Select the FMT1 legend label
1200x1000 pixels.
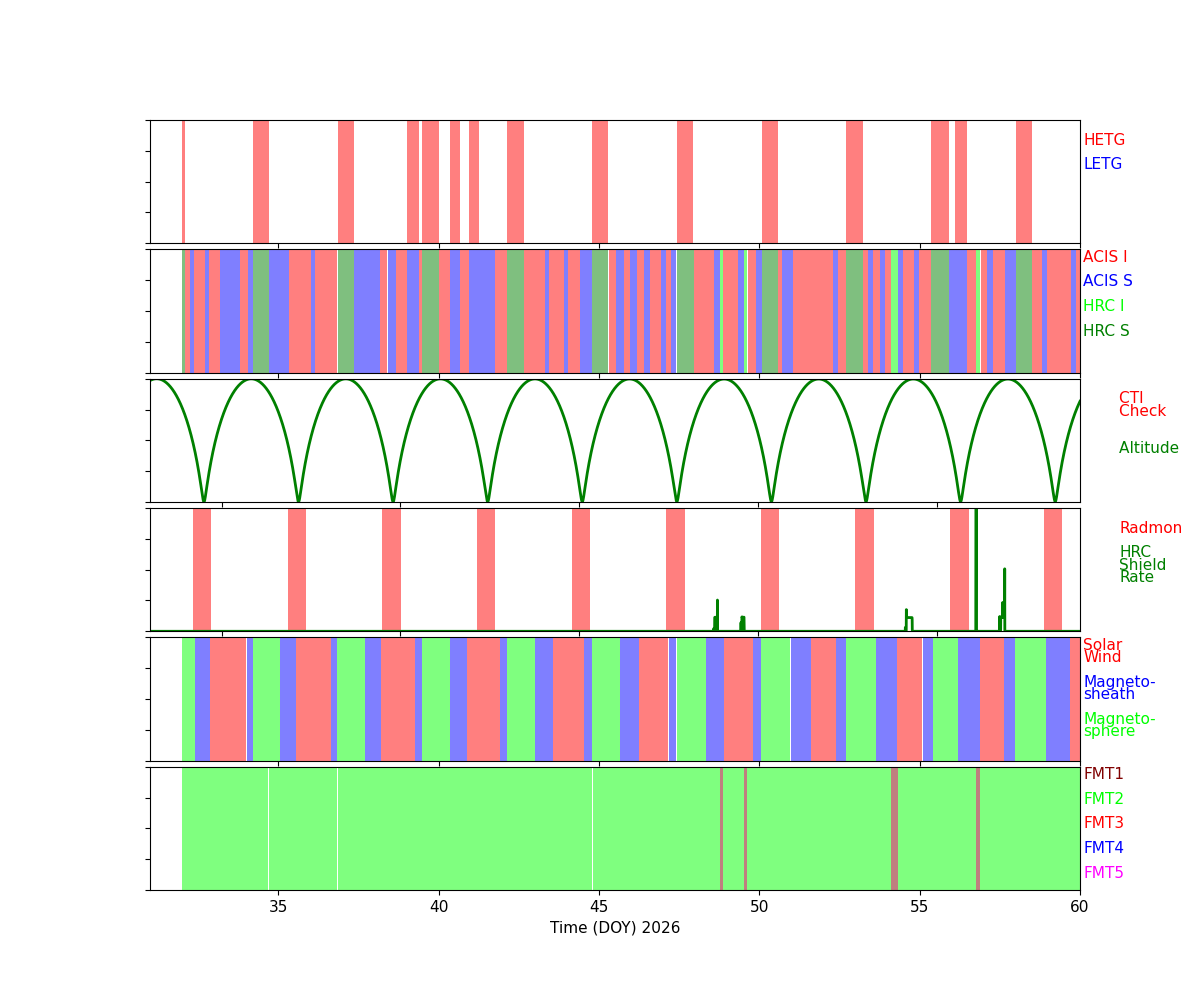tap(1103, 774)
